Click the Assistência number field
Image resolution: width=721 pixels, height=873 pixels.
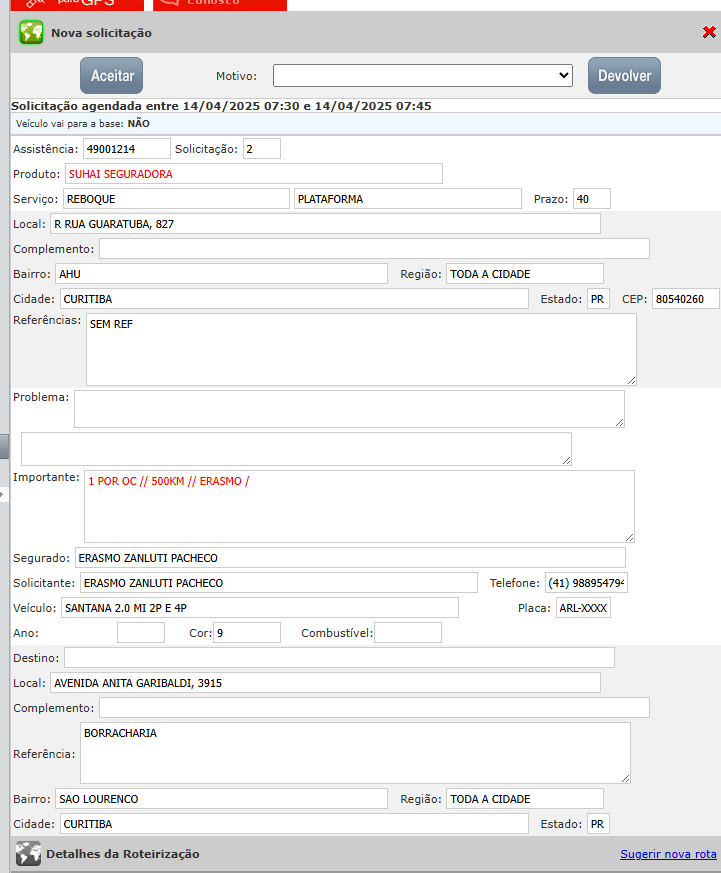tap(126, 149)
